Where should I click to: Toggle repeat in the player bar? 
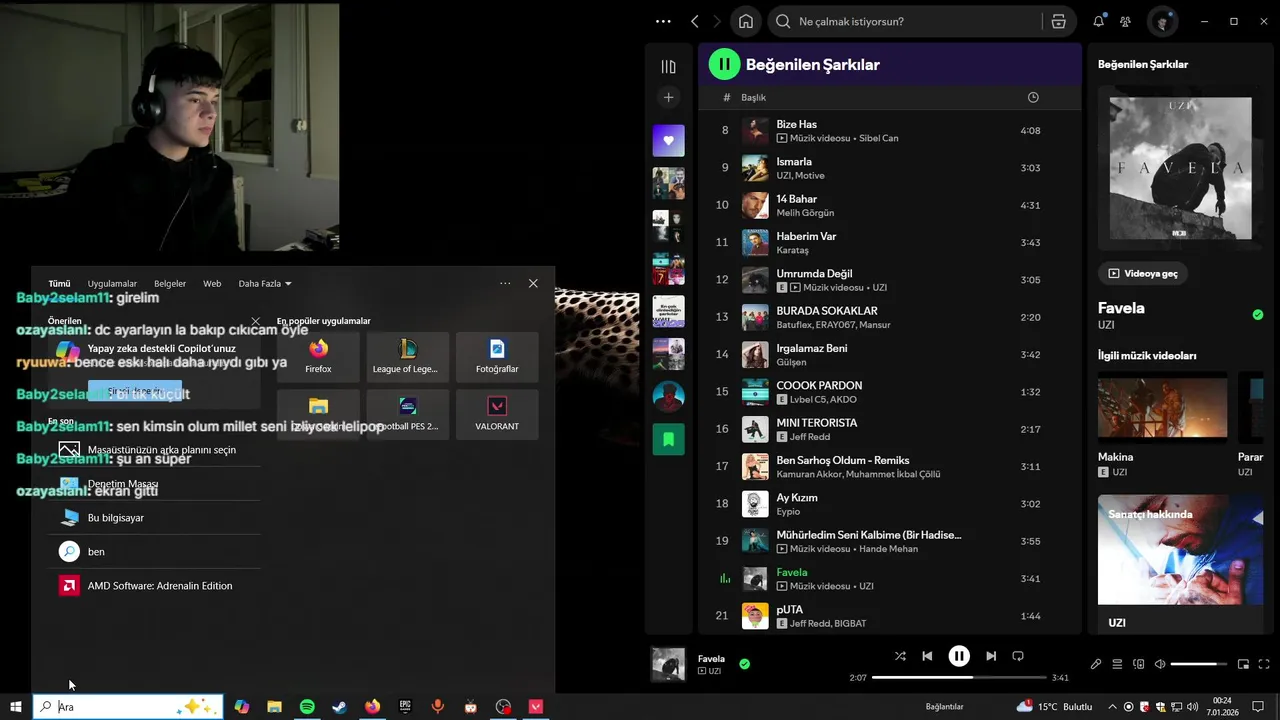click(1018, 656)
